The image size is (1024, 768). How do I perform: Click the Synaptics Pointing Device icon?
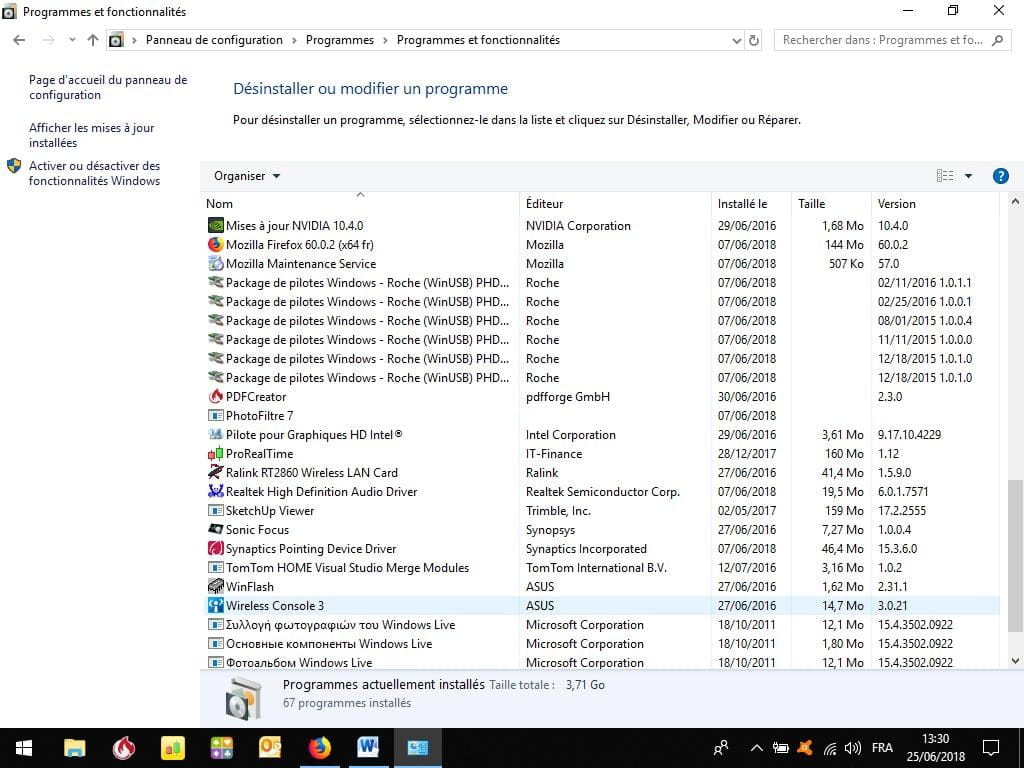216,549
